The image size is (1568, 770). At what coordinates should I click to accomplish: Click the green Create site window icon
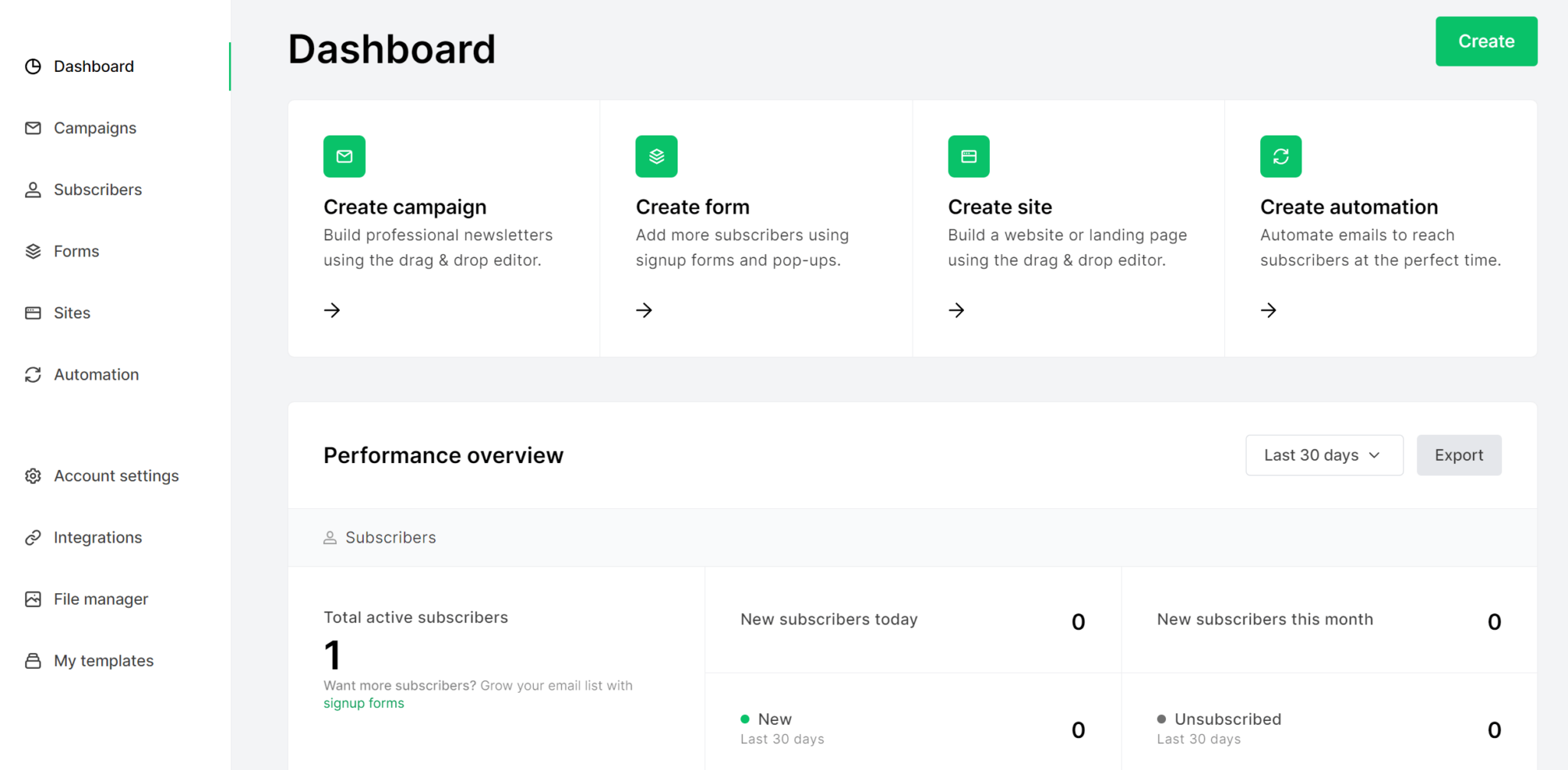pos(969,156)
